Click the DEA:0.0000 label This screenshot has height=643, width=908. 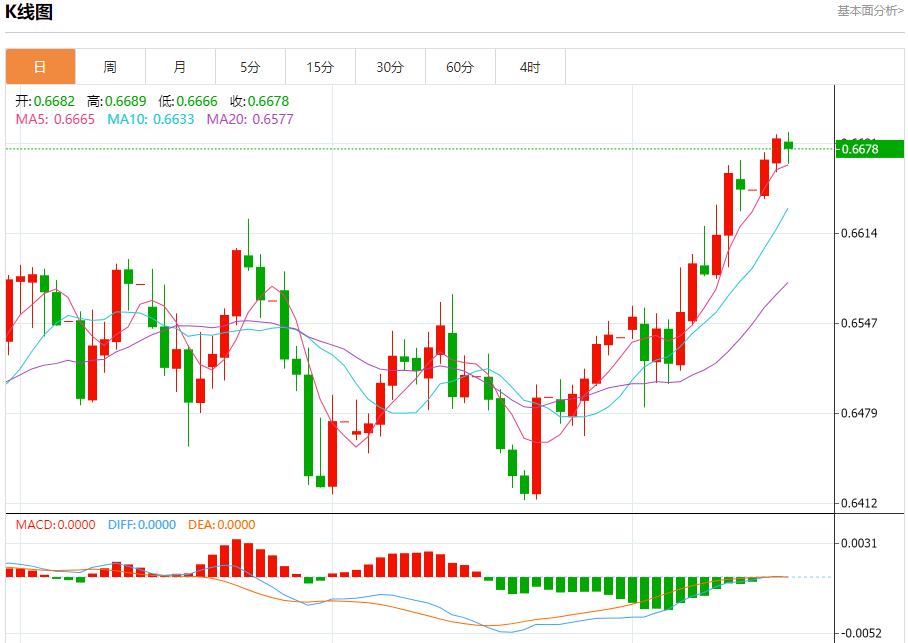point(222,524)
